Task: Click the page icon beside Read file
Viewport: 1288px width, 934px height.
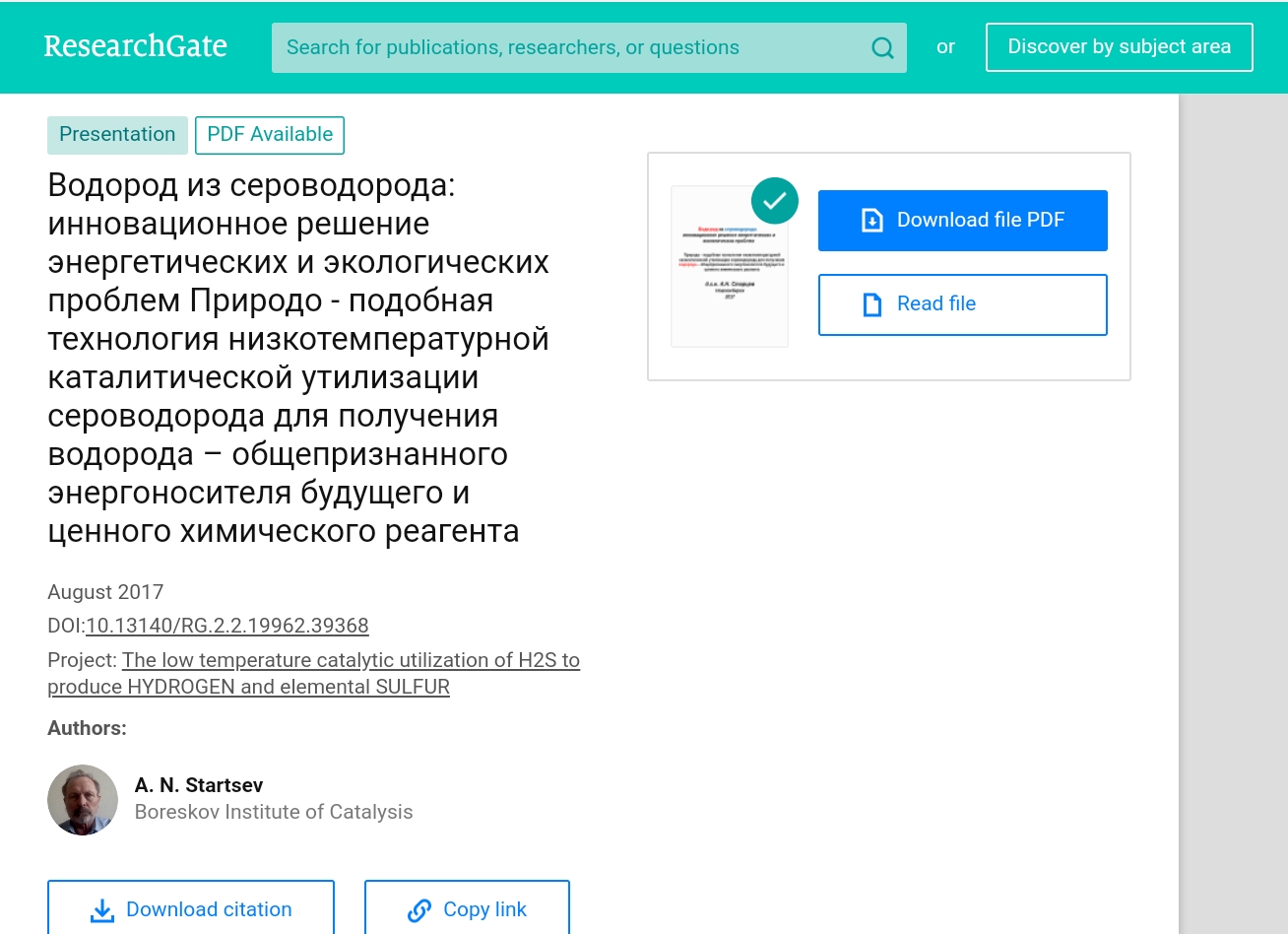Action: coord(871,304)
